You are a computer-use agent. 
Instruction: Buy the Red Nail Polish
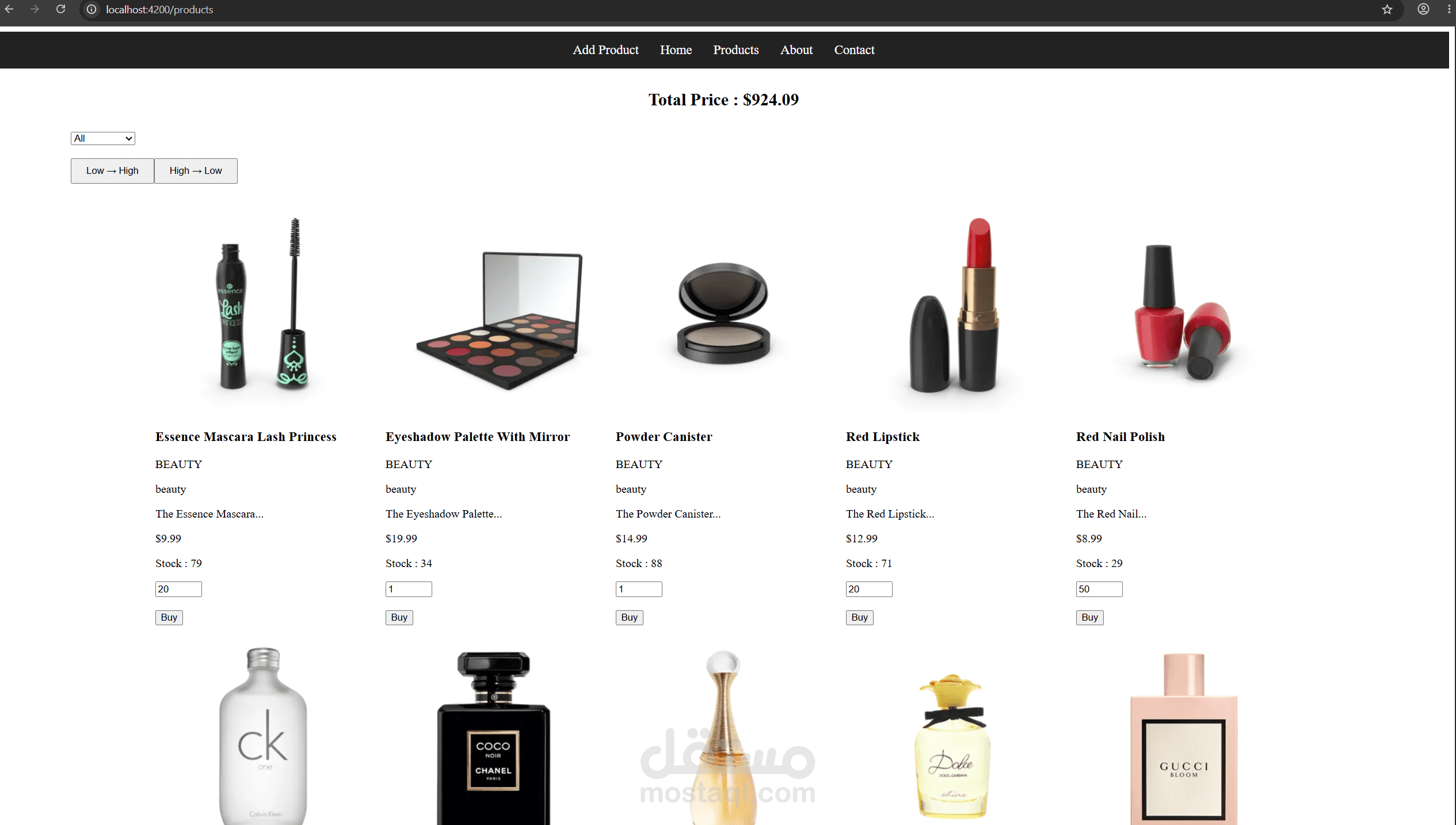point(1090,618)
